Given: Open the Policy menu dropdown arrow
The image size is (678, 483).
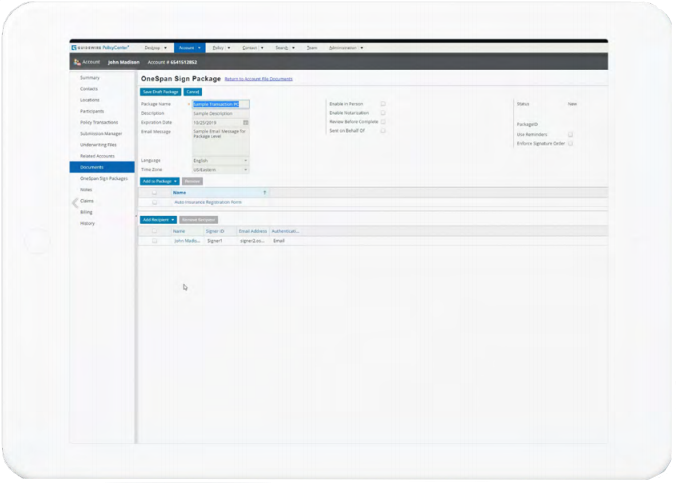Looking at the screenshot, I should (229, 48).
